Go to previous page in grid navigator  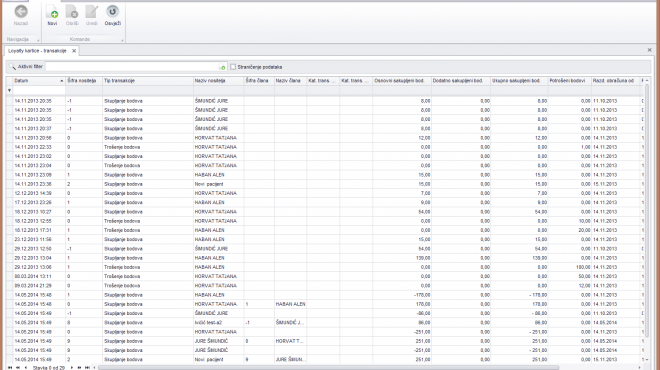[18, 367]
